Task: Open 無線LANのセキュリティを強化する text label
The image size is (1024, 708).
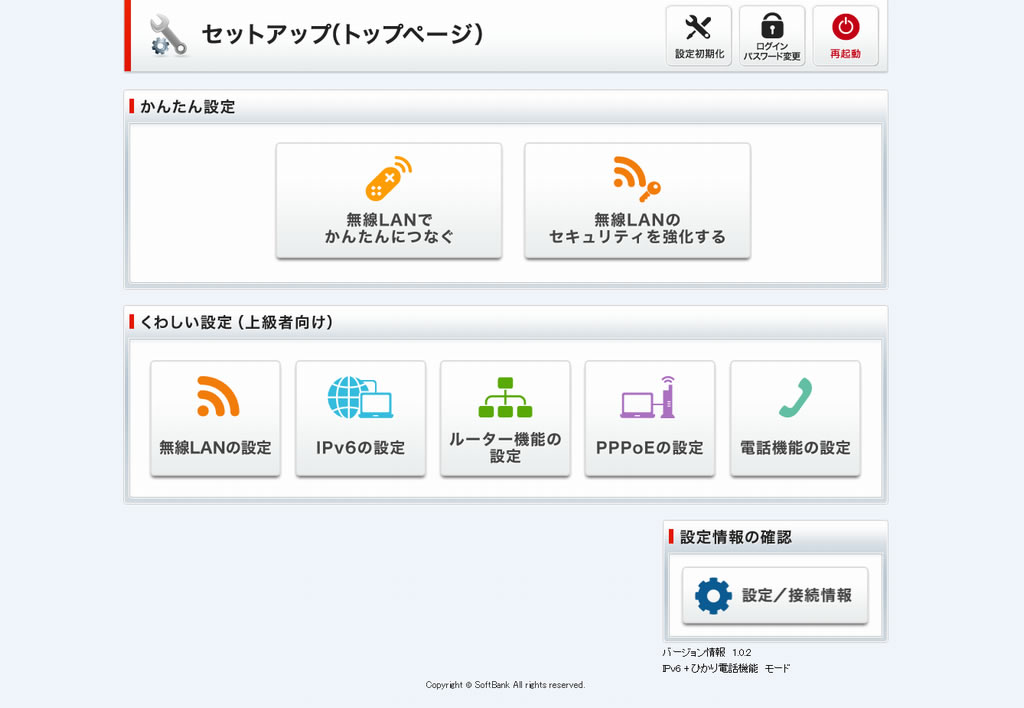Action: click(x=636, y=228)
